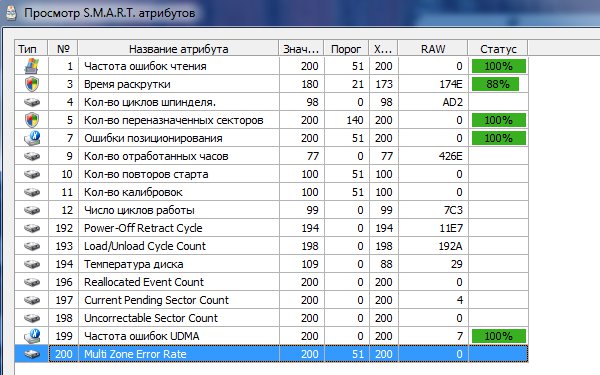Image resolution: width=600 pixels, height=375 pixels.
Task: Click RAW value 4 of Current Pending Sector Count
Action: pos(460,300)
